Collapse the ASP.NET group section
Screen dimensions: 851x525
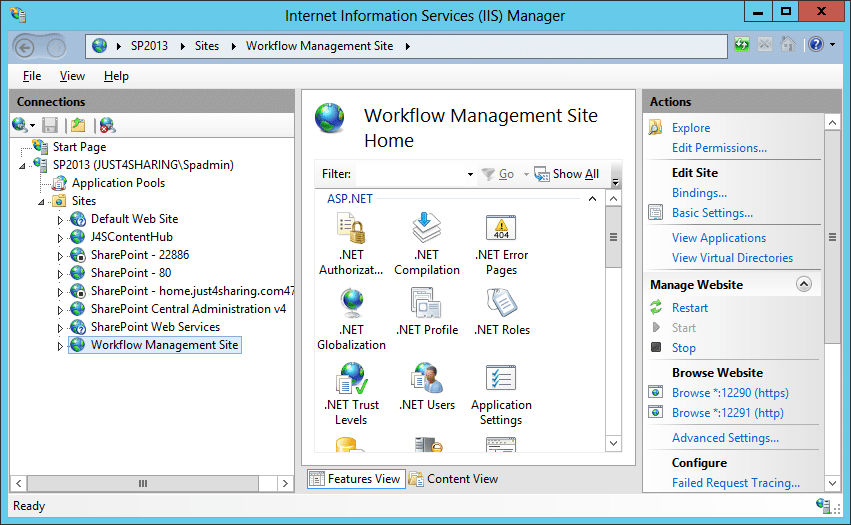click(593, 199)
